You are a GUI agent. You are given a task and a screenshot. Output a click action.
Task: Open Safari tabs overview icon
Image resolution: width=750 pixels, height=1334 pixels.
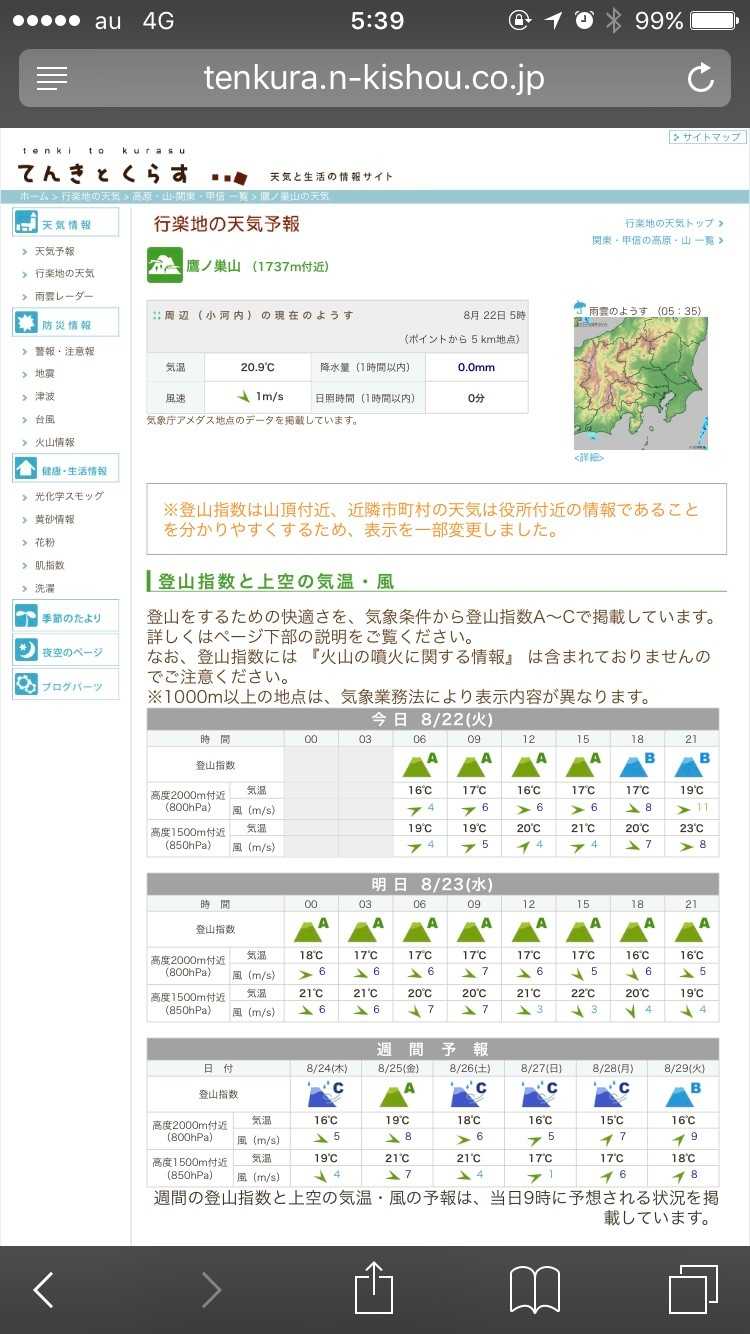tap(692, 1289)
